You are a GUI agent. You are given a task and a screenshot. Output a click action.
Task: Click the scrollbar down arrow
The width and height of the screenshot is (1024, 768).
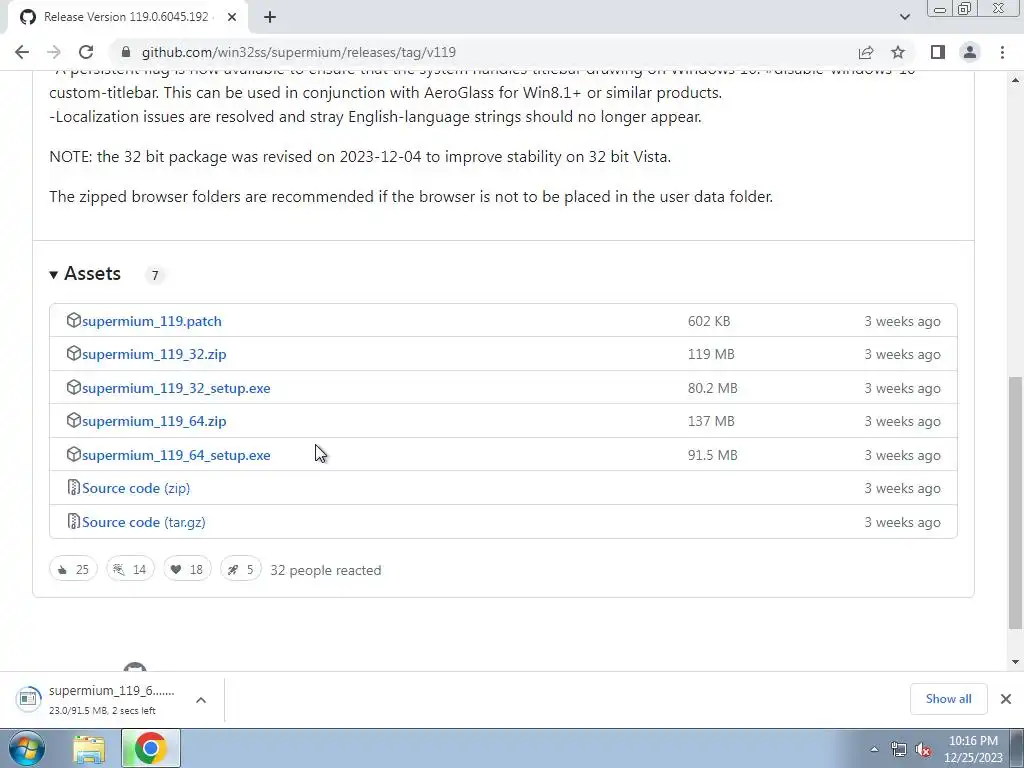click(x=1016, y=662)
